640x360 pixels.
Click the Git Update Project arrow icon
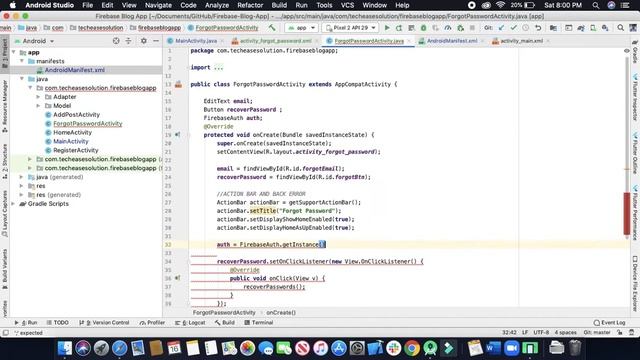click(x=501, y=28)
